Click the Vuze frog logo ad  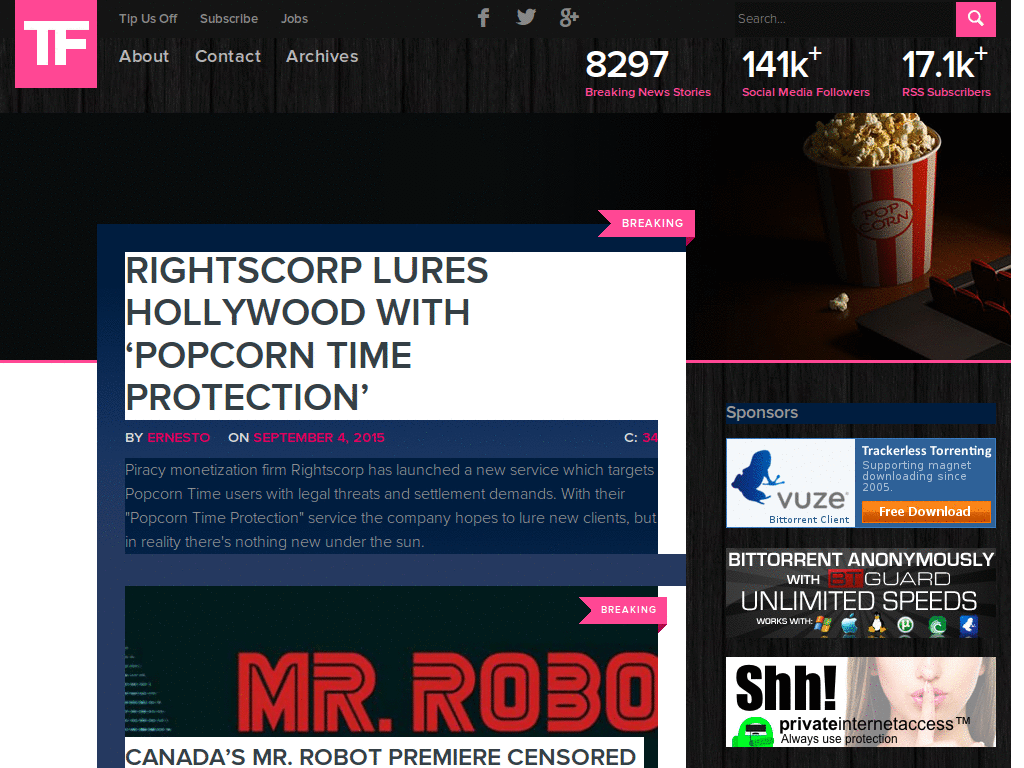(x=791, y=483)
